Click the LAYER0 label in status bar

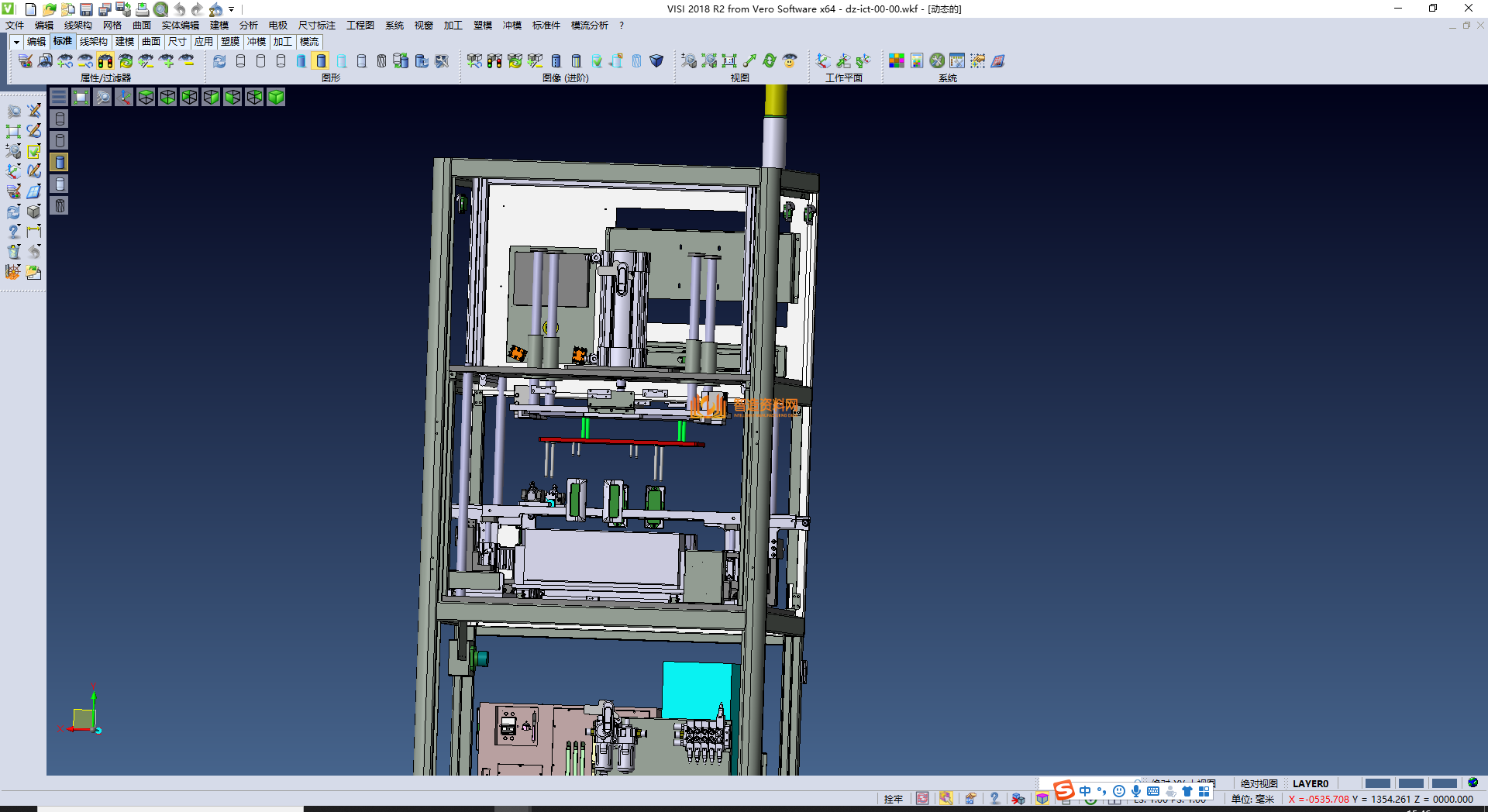(x=1310, y=783)
